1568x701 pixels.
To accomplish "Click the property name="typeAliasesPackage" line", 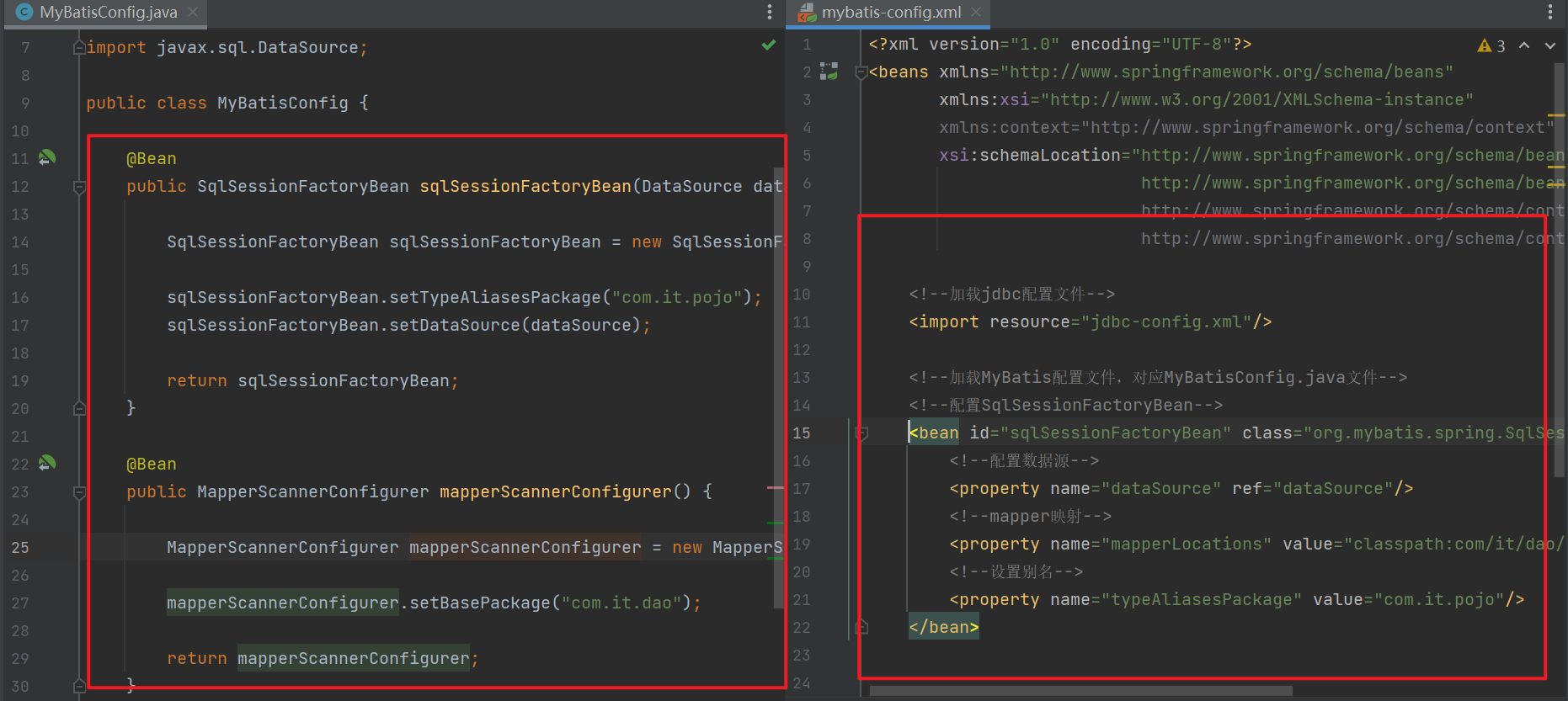I will pyautogui.click(x=1236, y=599).
